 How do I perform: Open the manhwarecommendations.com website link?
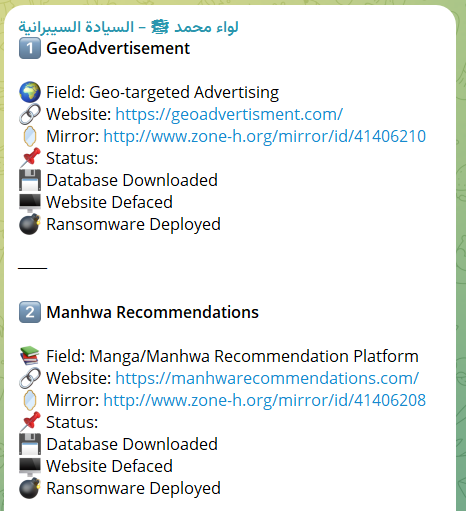click(267, 378)
